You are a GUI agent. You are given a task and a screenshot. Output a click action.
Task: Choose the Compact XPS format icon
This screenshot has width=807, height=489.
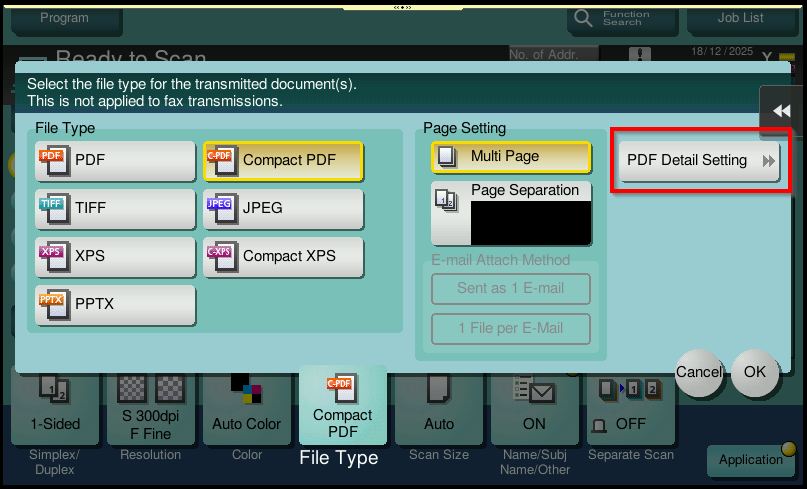(x=222, y=256)
